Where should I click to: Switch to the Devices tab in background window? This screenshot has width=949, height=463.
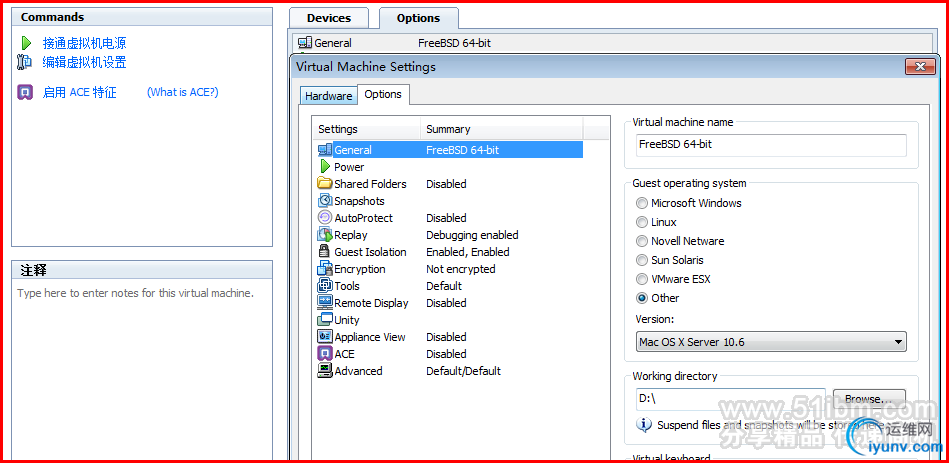pos(329,18)
